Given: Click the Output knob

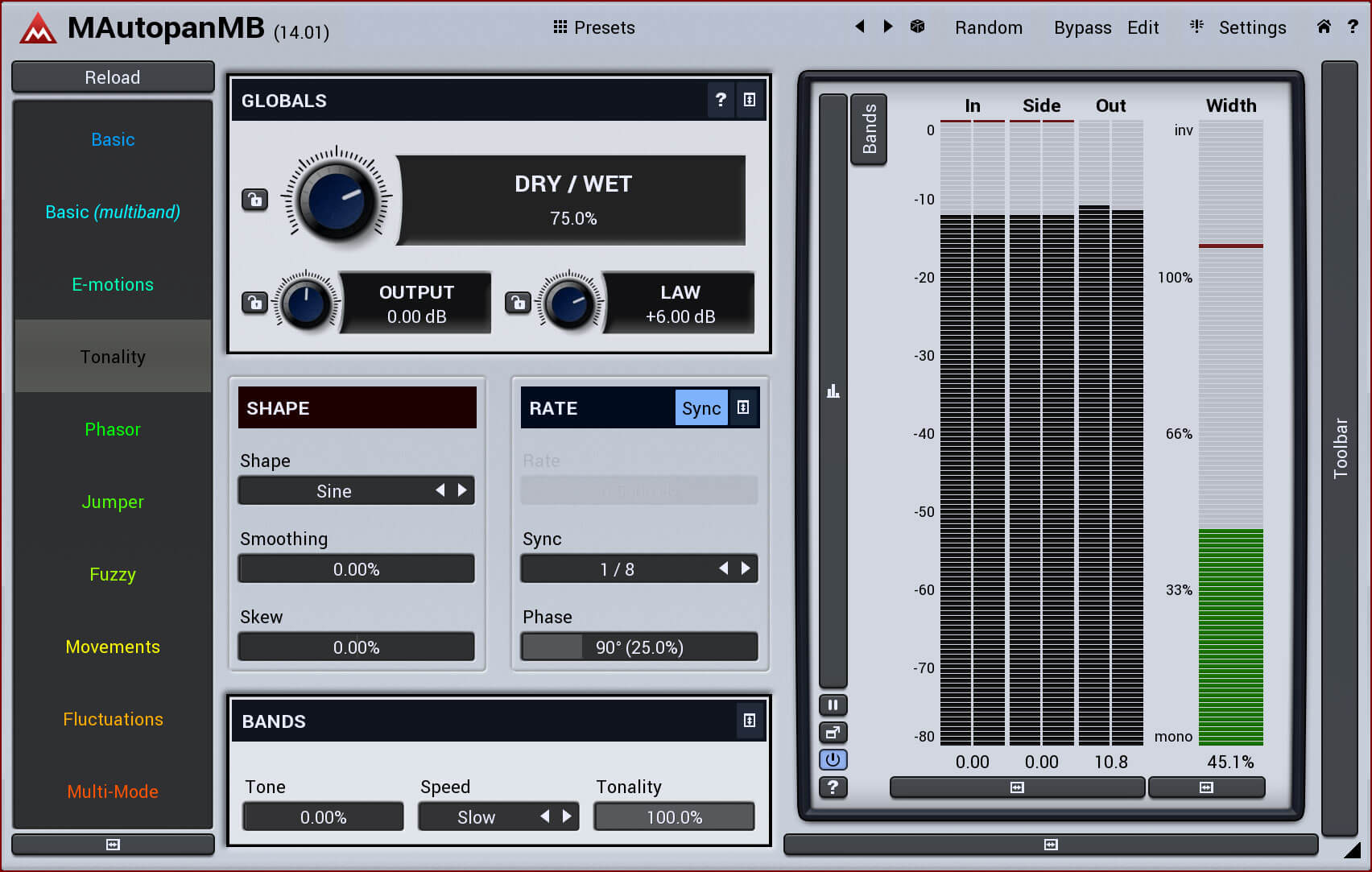Looking at the screenshot, I should pyautogui.click(x=306, y=303).
